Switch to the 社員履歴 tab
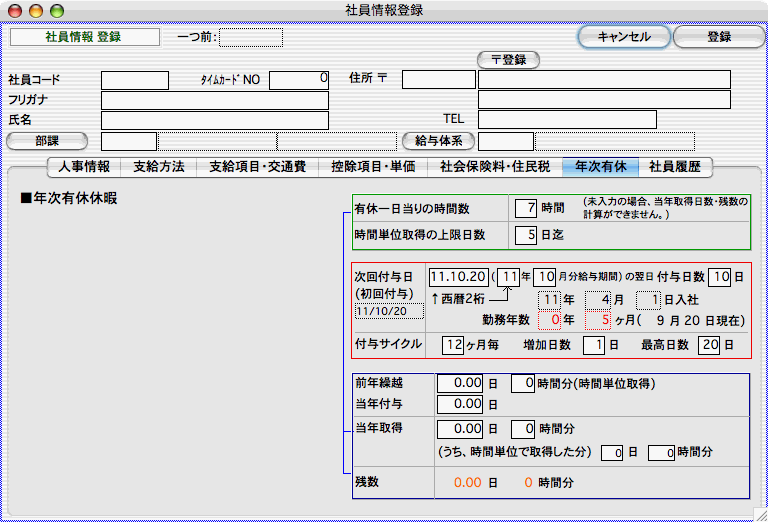Image resolution: width=768 pixels, height=522 pixels. (x=677, y=167)
